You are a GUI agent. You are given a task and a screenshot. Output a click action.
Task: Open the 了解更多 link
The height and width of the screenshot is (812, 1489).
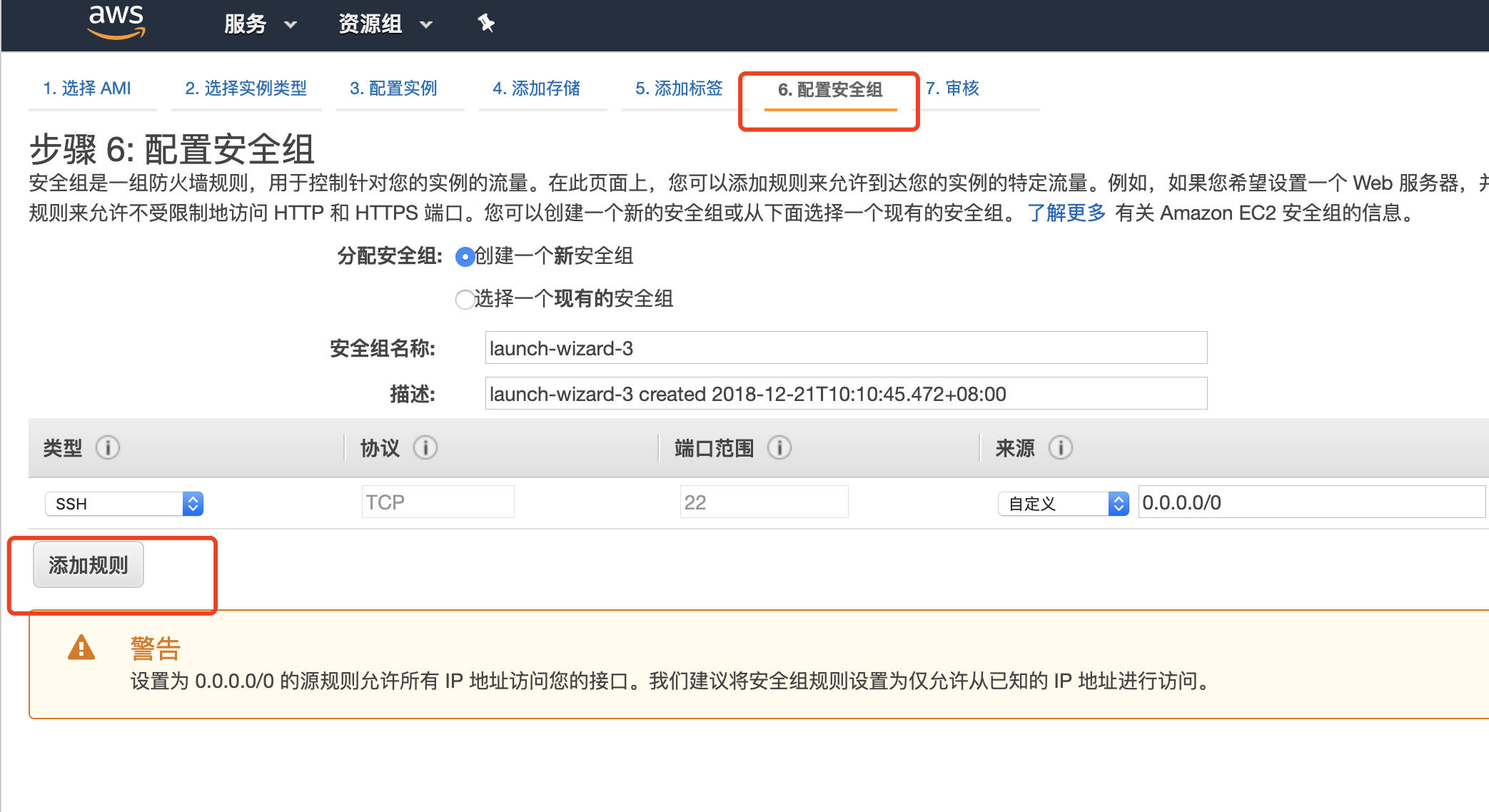coord(1066,213)
